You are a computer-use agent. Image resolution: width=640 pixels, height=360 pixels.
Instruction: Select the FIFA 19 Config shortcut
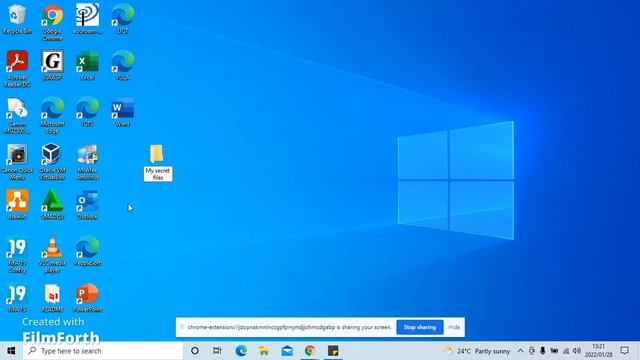pyautogui.click(x=17, y=255)
